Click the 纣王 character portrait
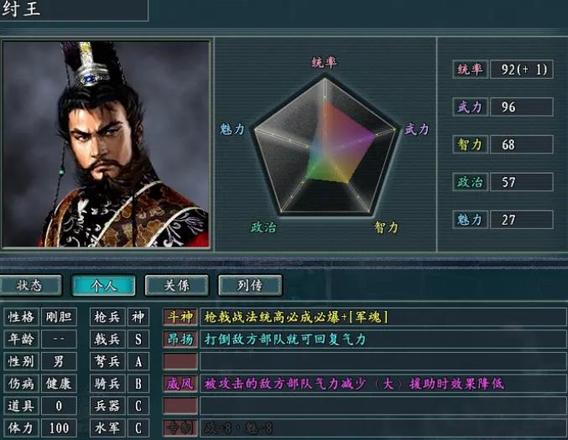This screenshot has height=440, width=568. coord(106,144)
